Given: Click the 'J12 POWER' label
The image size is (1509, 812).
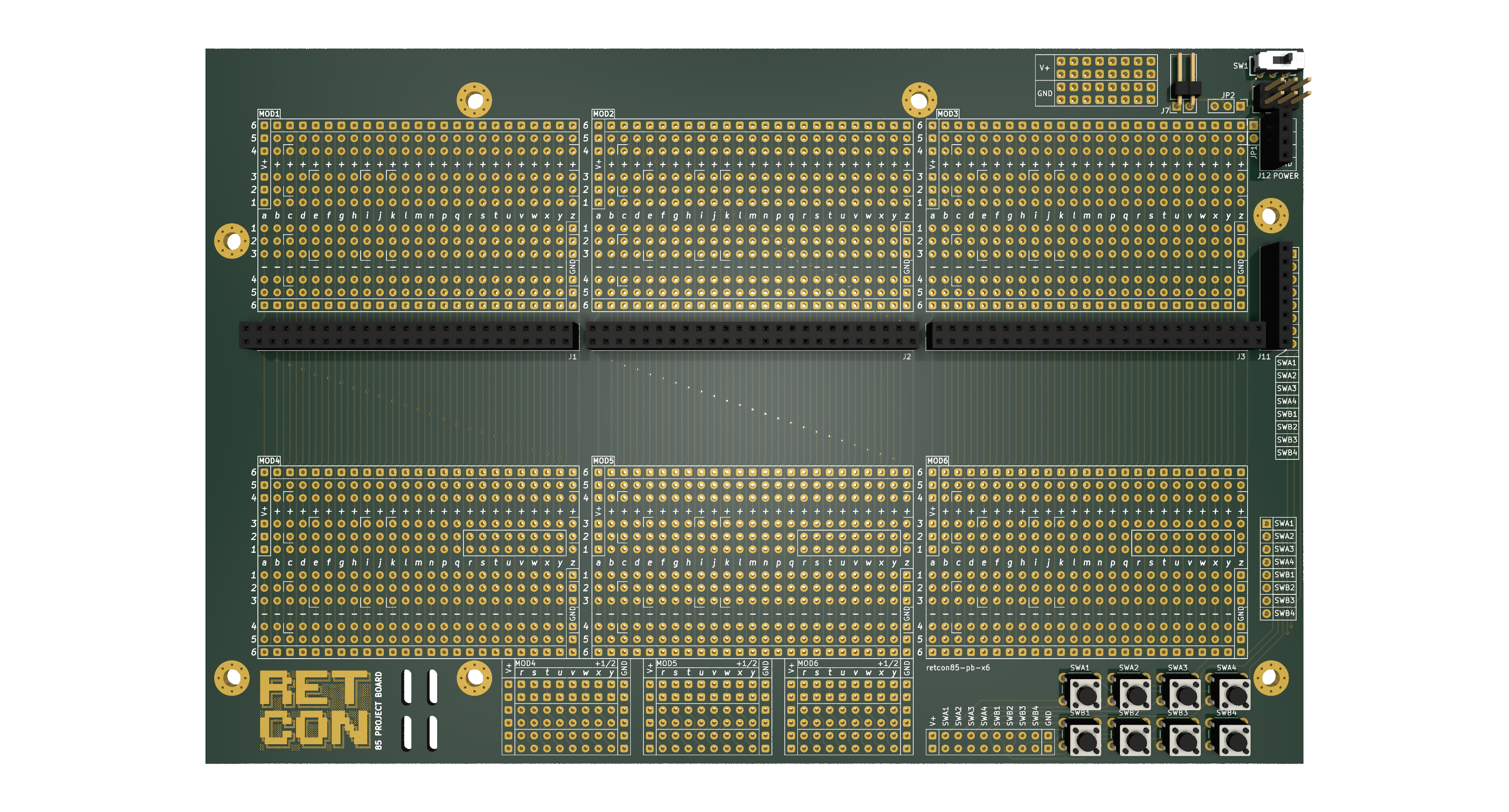Looking at the screenshot, I should pyautogui.click(x=1278, y=176).
